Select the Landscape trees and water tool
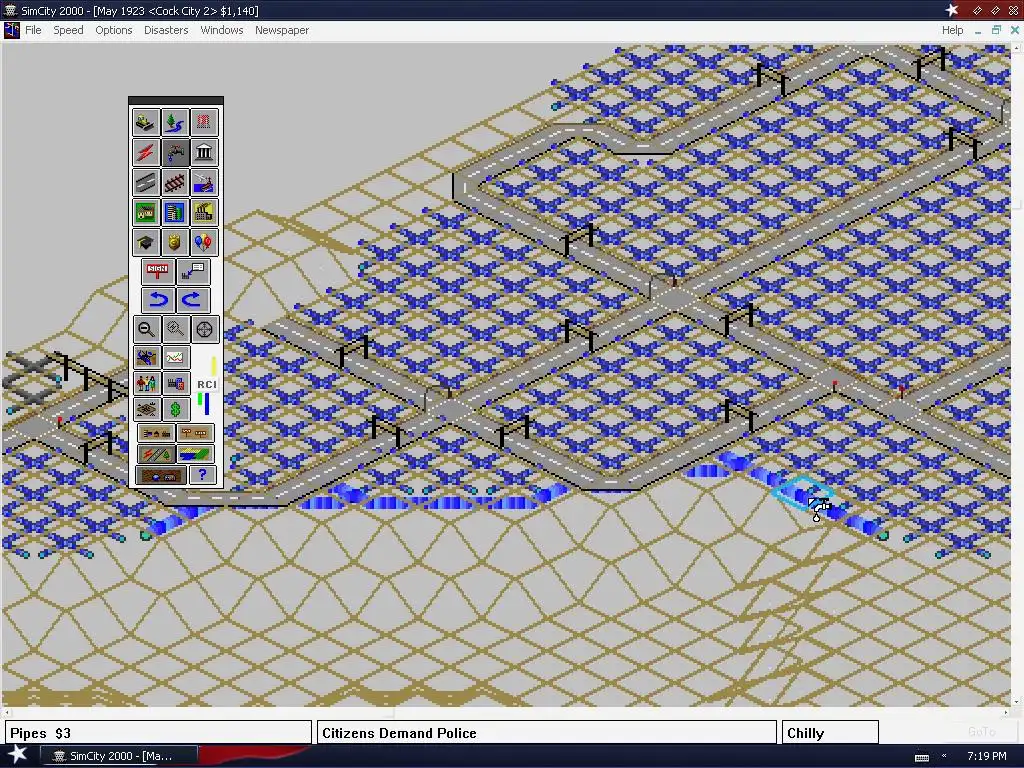The width and height of the screenshot is (1024, 768). pos(174,122)
